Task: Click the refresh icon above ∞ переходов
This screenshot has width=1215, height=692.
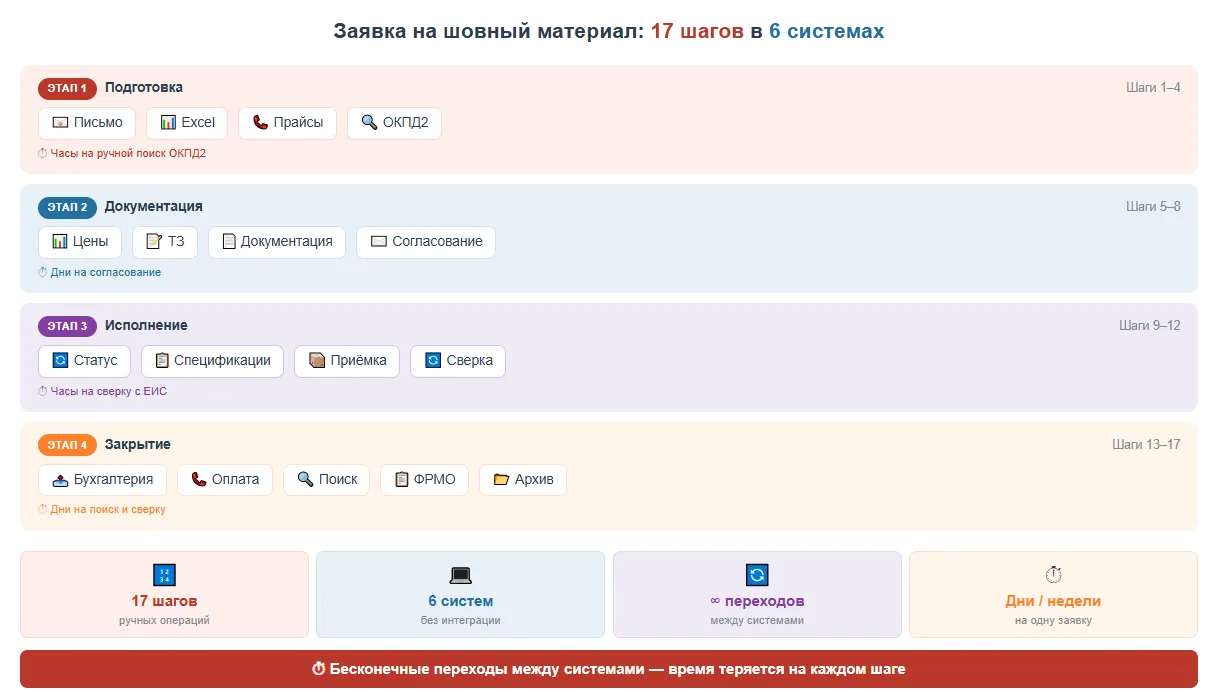Action: coord(757,575)
